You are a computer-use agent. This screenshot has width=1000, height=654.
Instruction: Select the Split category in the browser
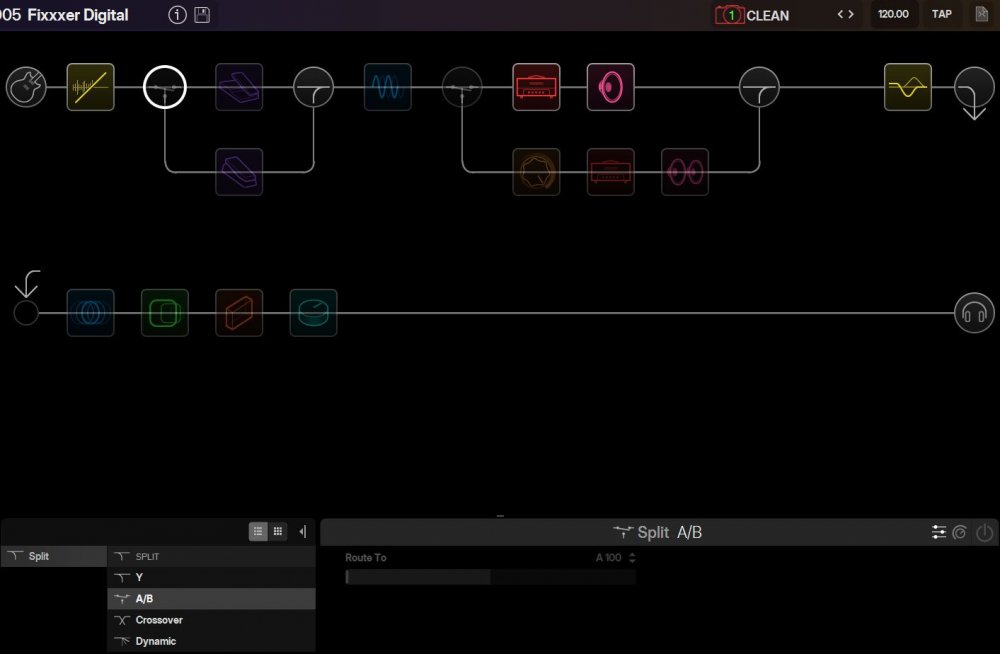point(54,556)
